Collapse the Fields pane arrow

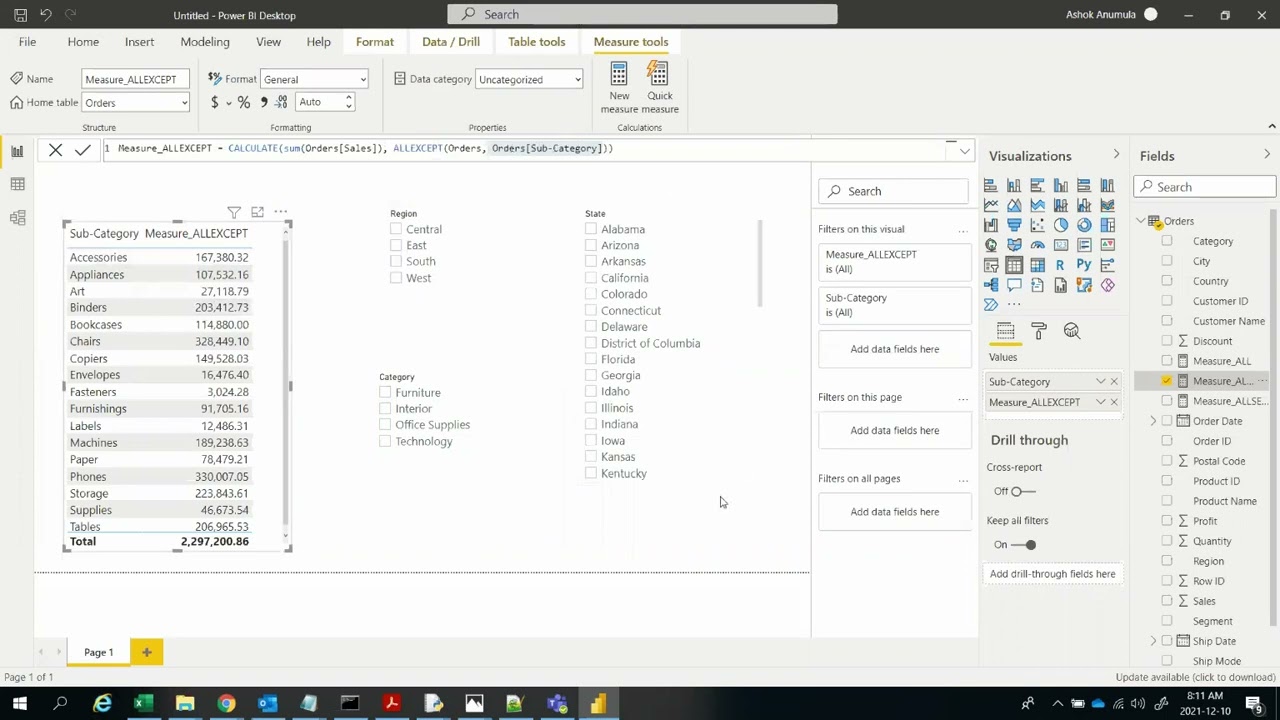point(1267,155)
